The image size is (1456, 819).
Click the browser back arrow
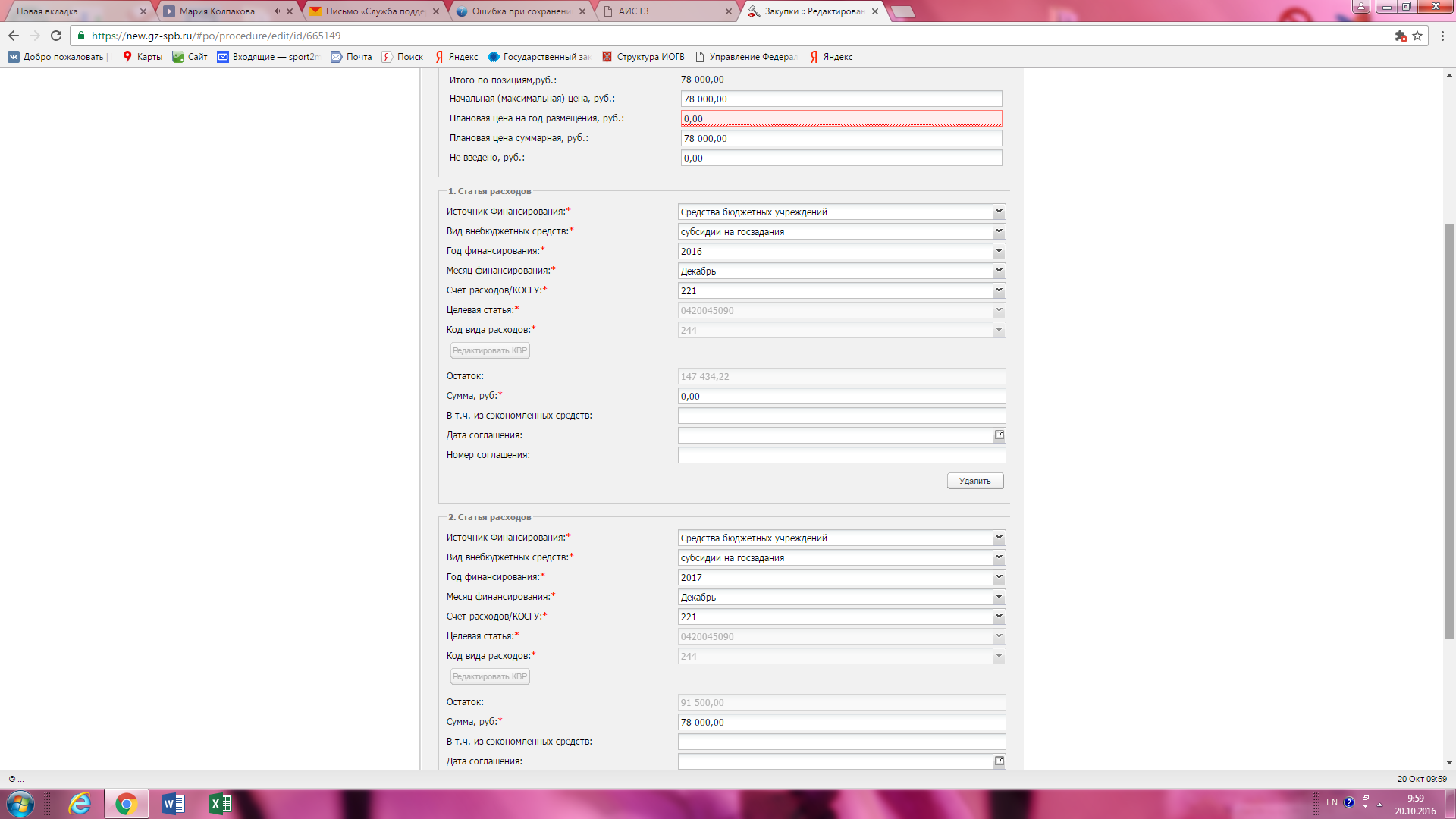pos(14,36)
